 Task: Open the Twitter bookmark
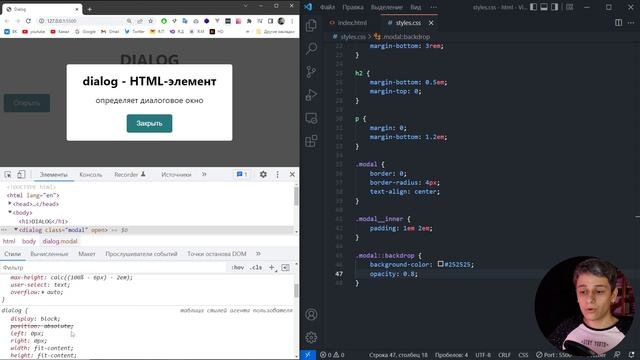coord(135,31)
